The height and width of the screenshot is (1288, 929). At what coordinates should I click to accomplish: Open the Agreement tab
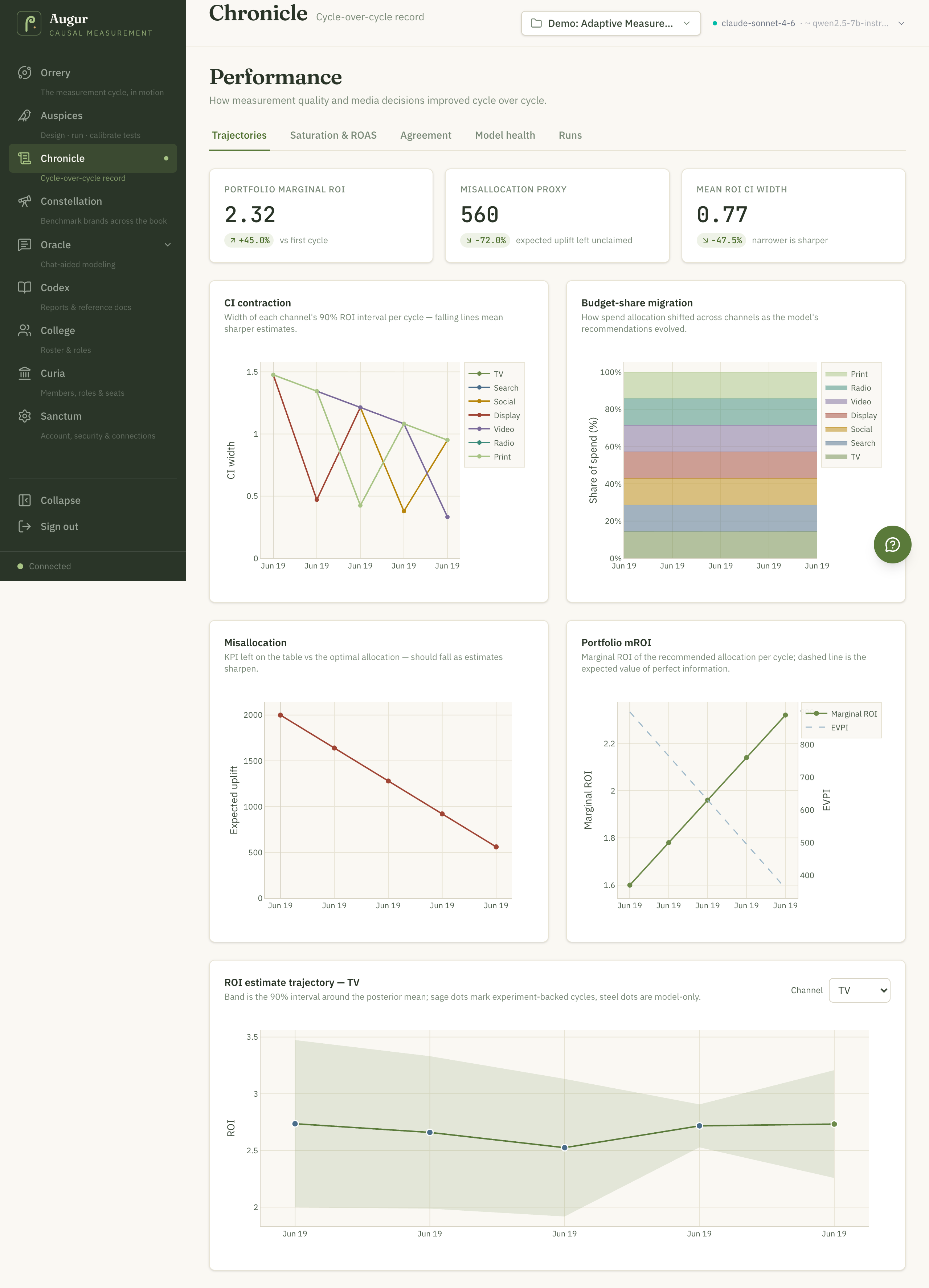point(426,135)
